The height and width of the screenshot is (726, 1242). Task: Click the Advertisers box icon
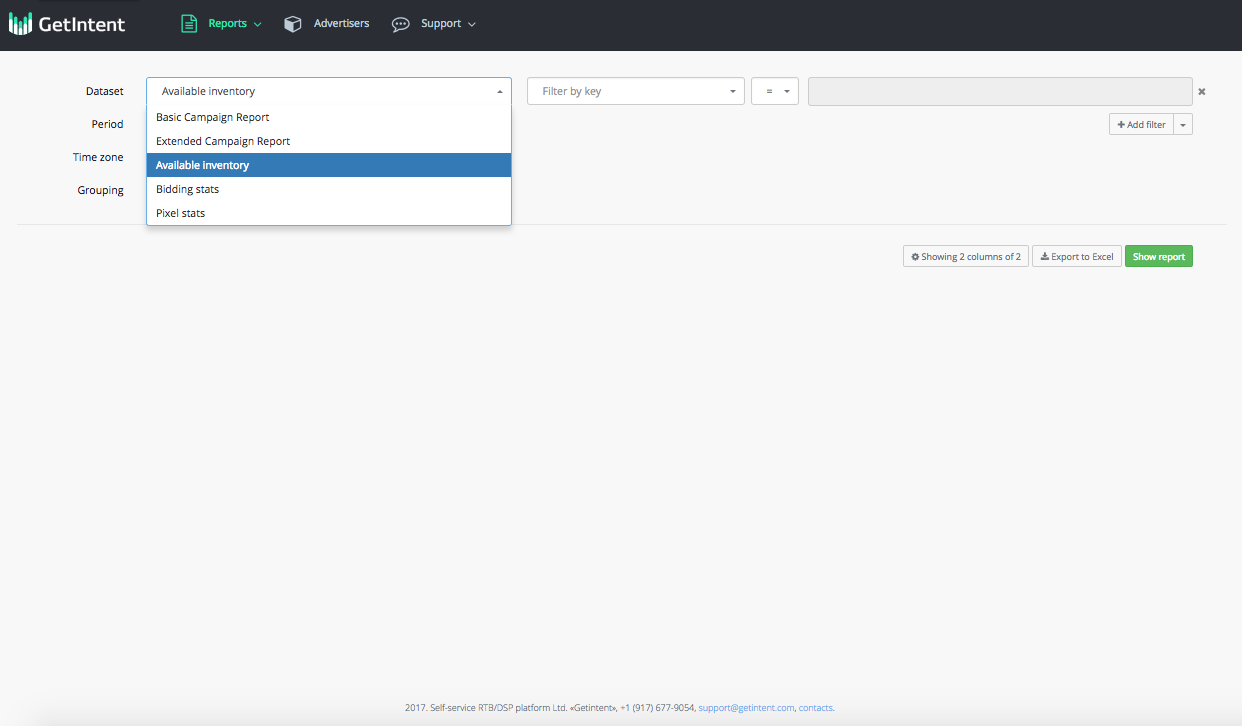click(292, 24)
